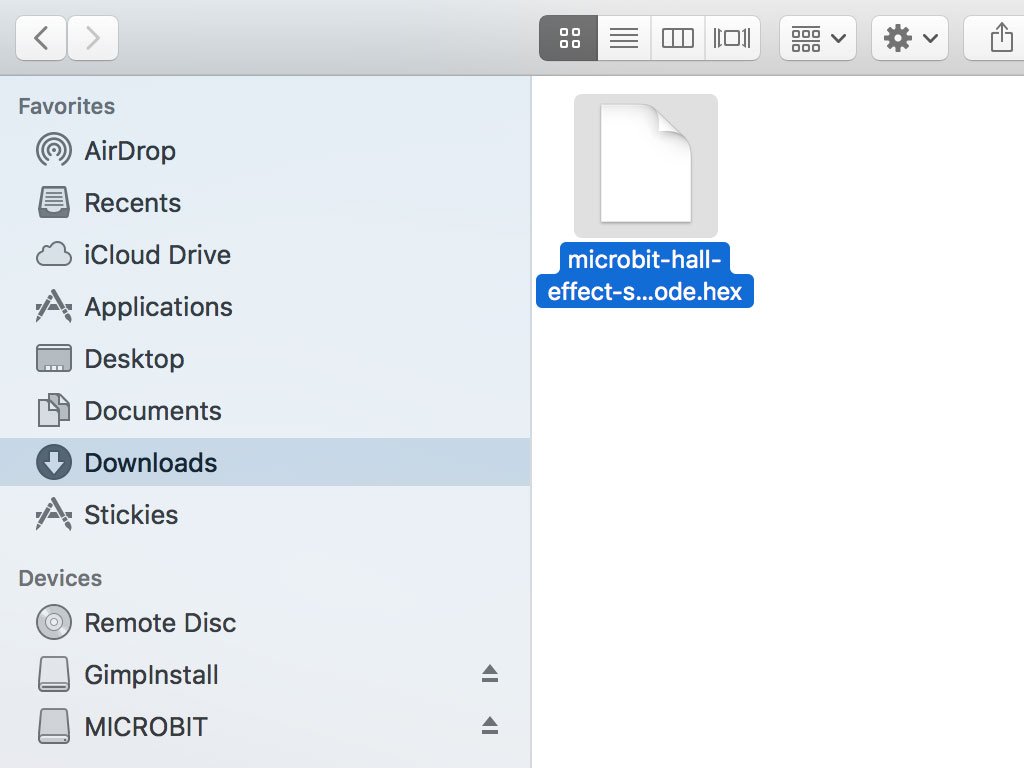Open iCloud Drive label in sidebar

click(157, 255)
